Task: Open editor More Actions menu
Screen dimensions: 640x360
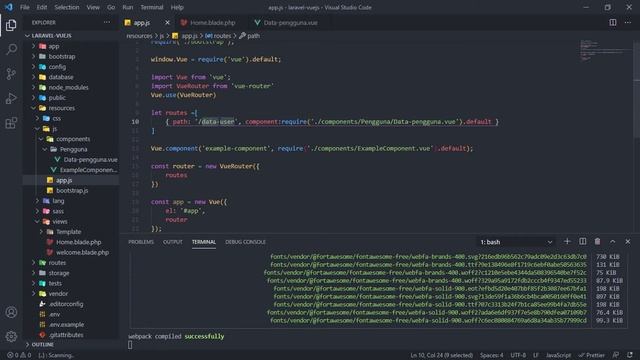Action: point(628,22)
